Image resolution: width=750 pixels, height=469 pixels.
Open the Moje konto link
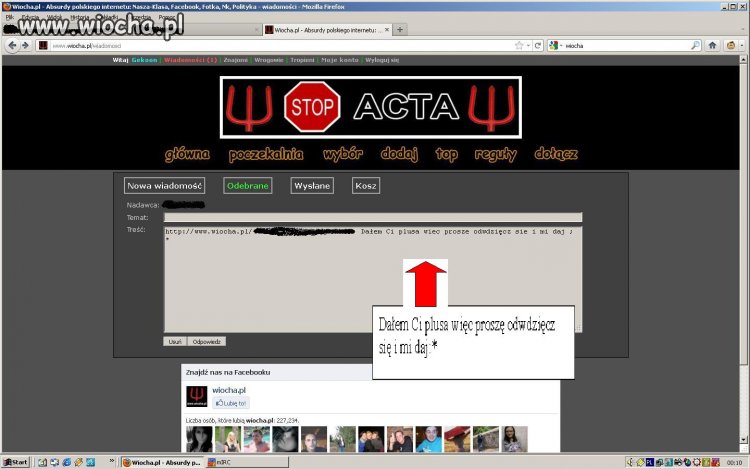(340, 60)
